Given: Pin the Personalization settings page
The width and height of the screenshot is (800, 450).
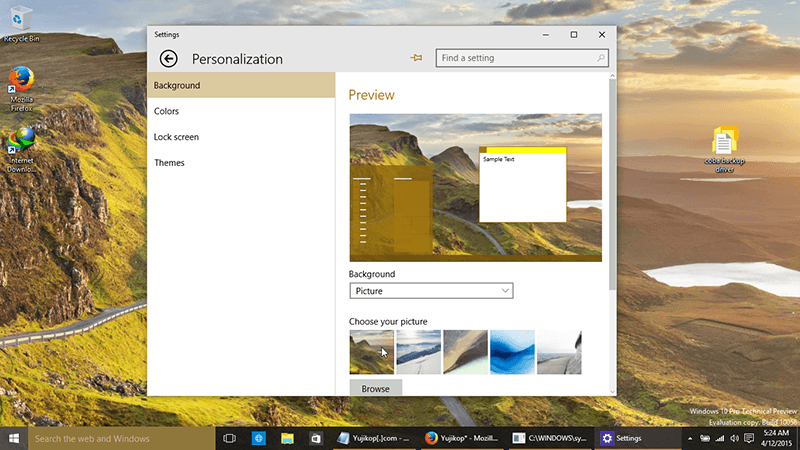Looking at the screenshot, I should (416, 58).
